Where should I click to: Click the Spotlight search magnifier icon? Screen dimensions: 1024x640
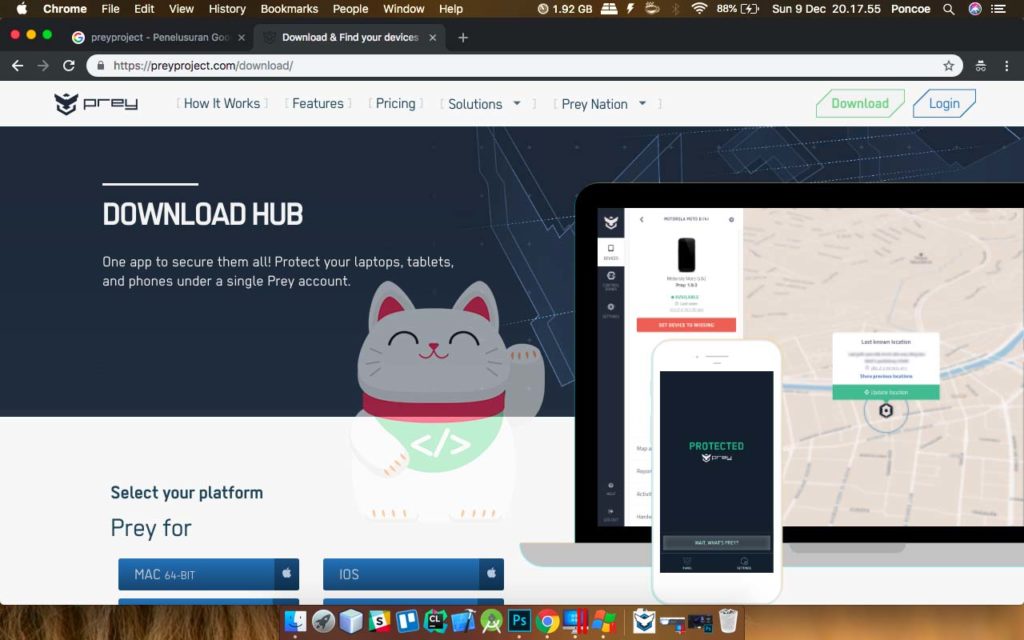tap(948, 9)
